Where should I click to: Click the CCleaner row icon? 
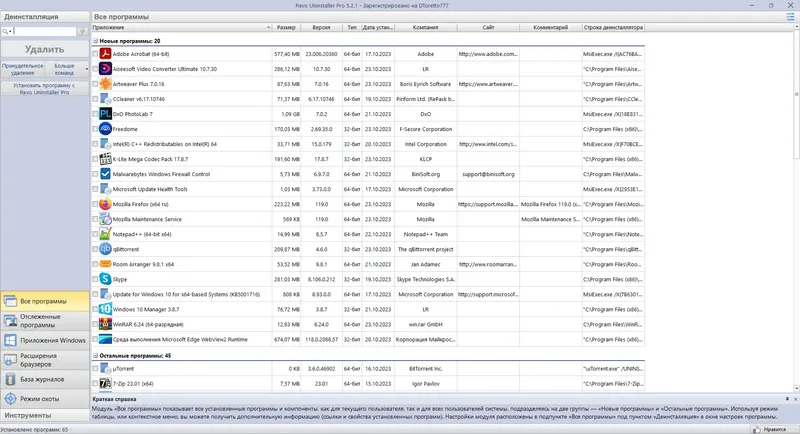tap(105, 99)
